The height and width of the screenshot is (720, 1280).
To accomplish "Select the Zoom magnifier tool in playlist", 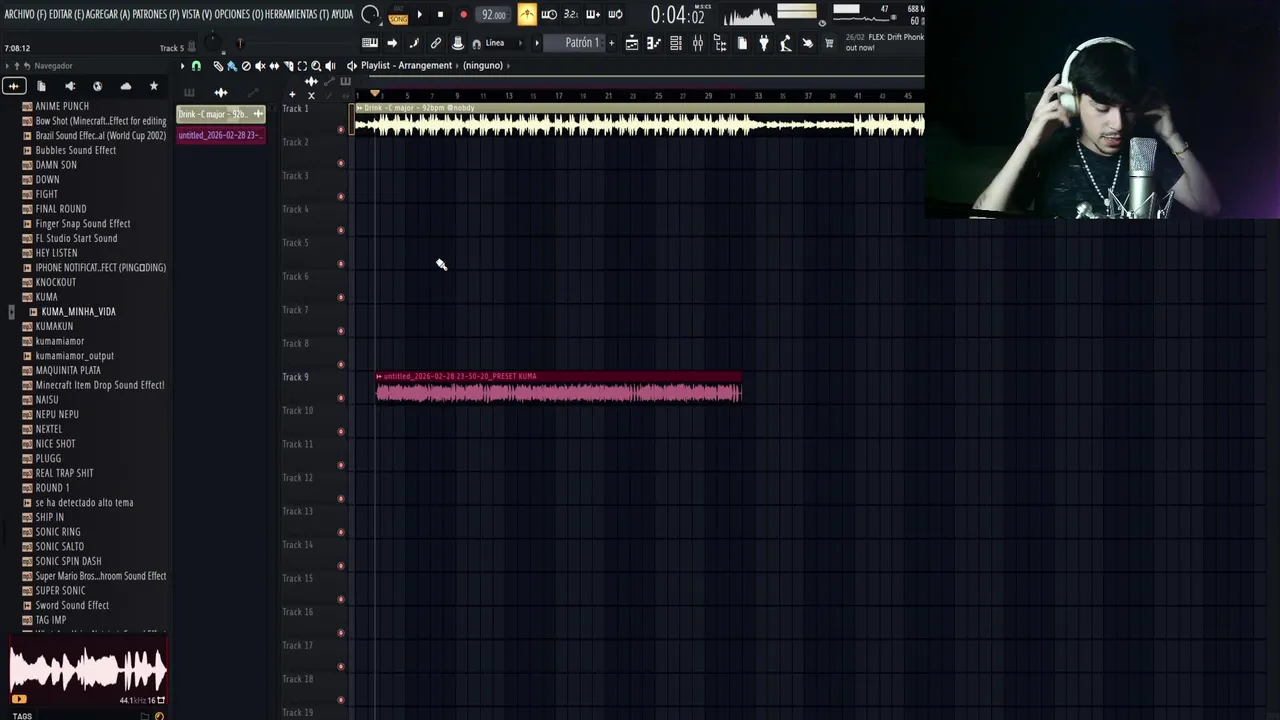I will click(316, 66).
